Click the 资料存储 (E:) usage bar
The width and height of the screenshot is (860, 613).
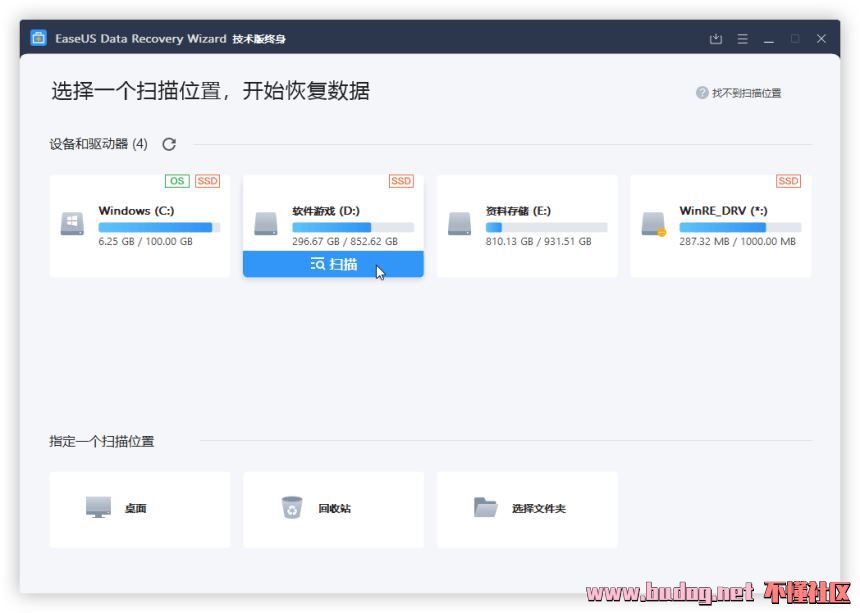coord(546,228)
